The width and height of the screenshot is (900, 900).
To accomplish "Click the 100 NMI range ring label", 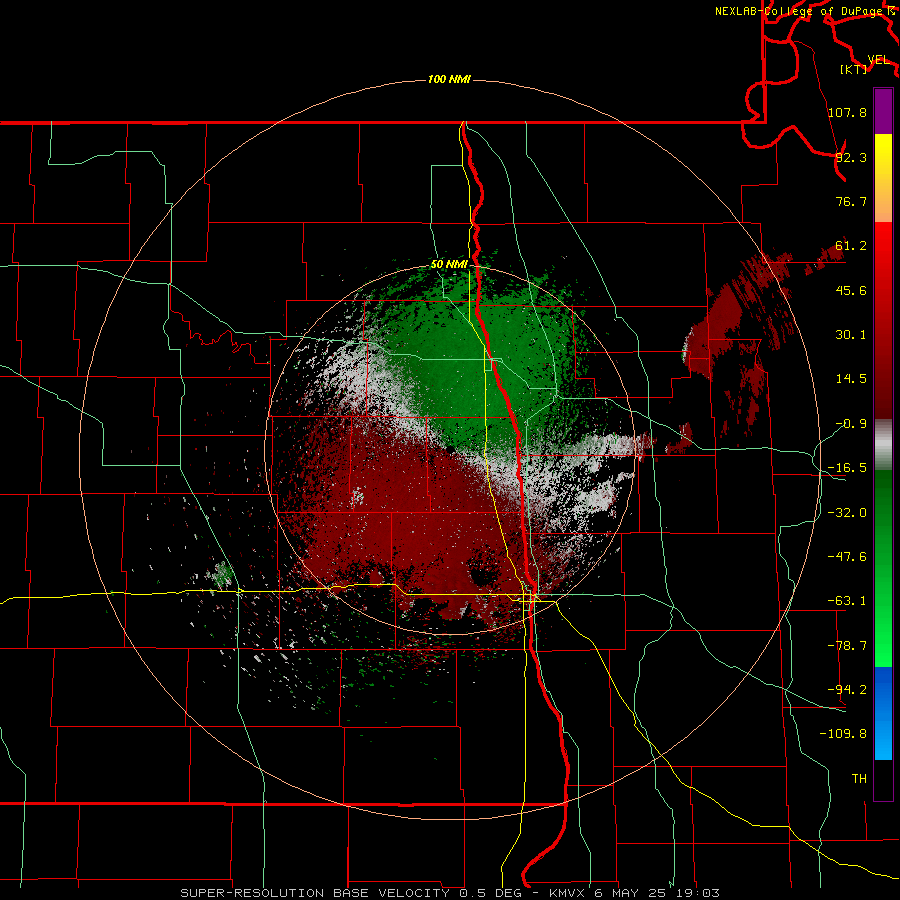I will click(449, 79).
